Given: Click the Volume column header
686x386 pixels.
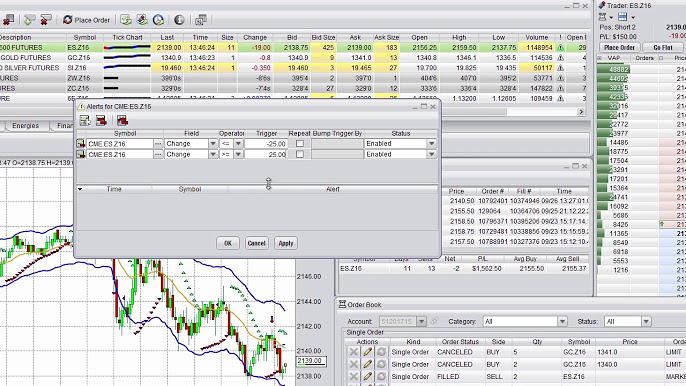Looking at the screenshot, I should tap(536, 38).
